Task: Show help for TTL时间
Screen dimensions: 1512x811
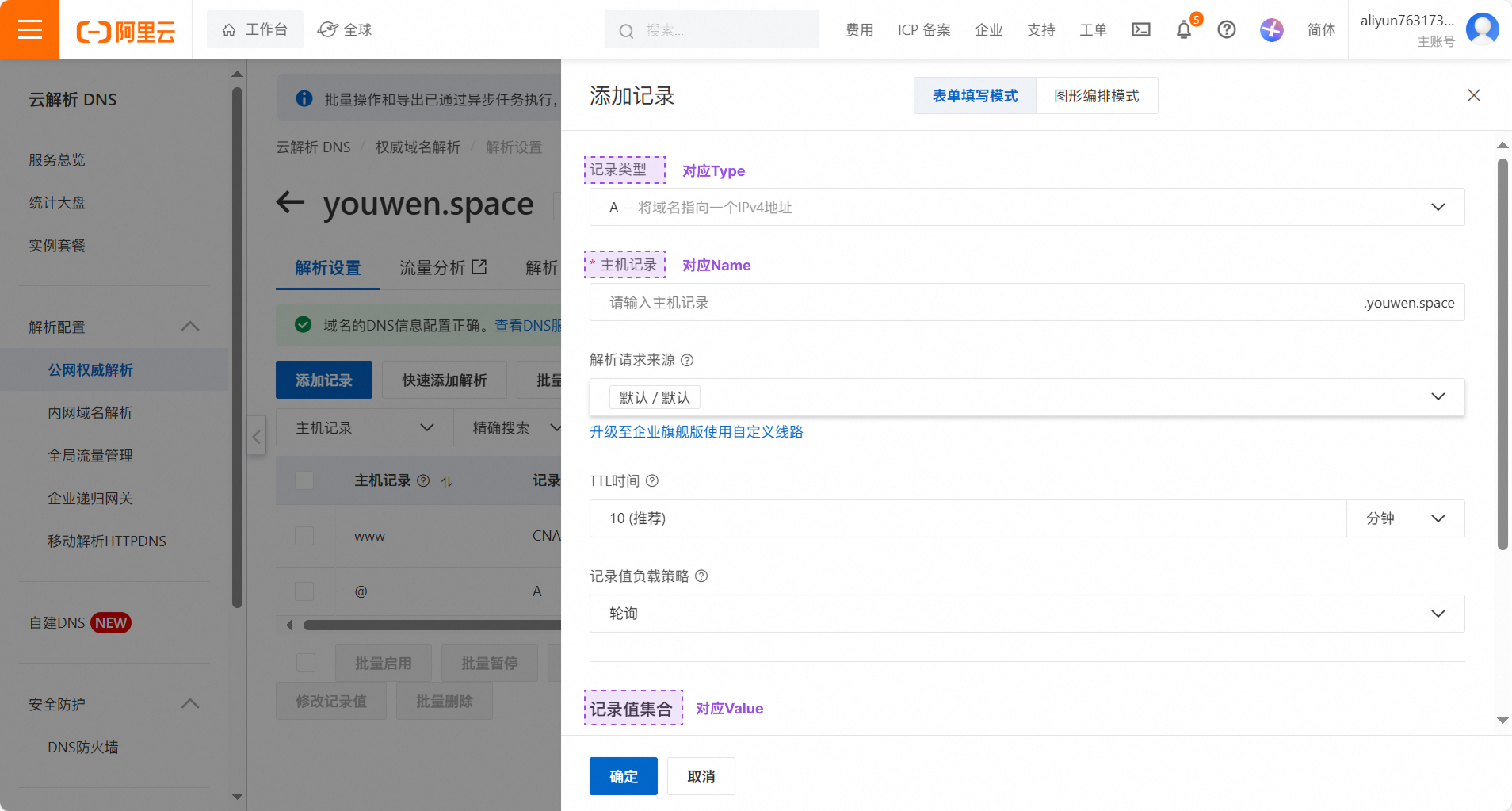Action: 652,480
